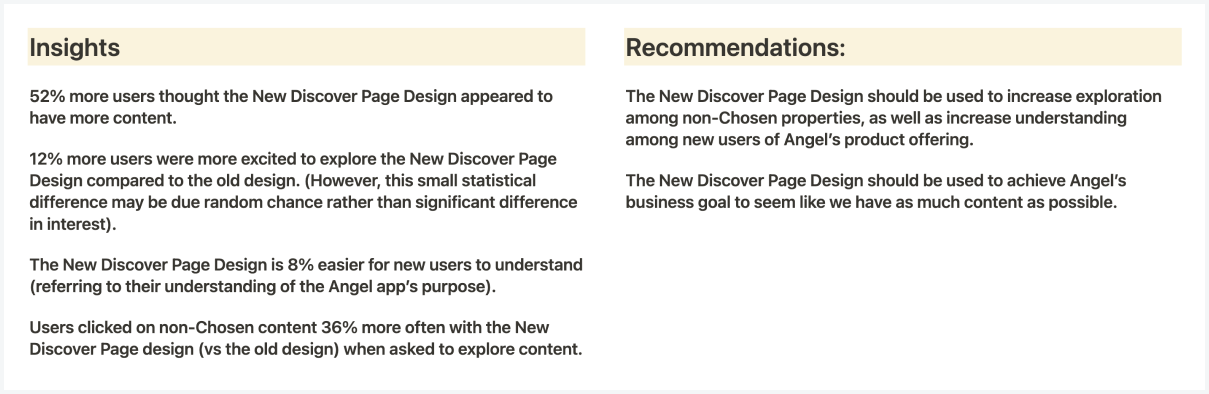Click the recommendation line ending "increase exploration"

(x=894, y=97)
